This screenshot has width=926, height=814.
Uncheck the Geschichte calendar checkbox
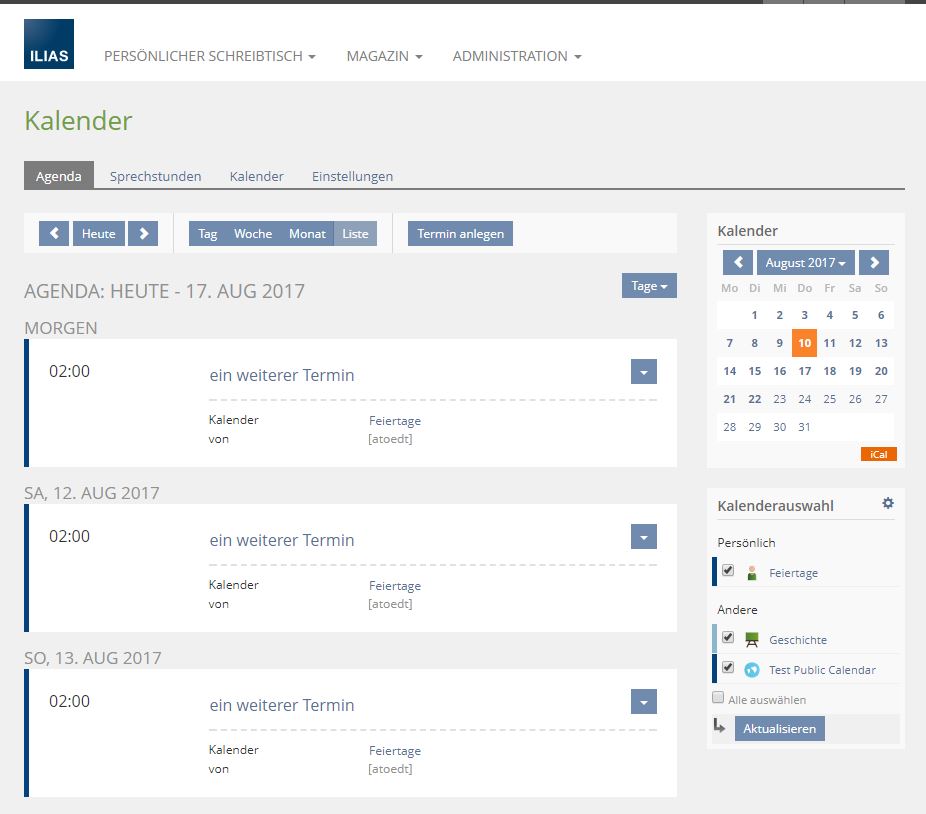click(728, 638)
